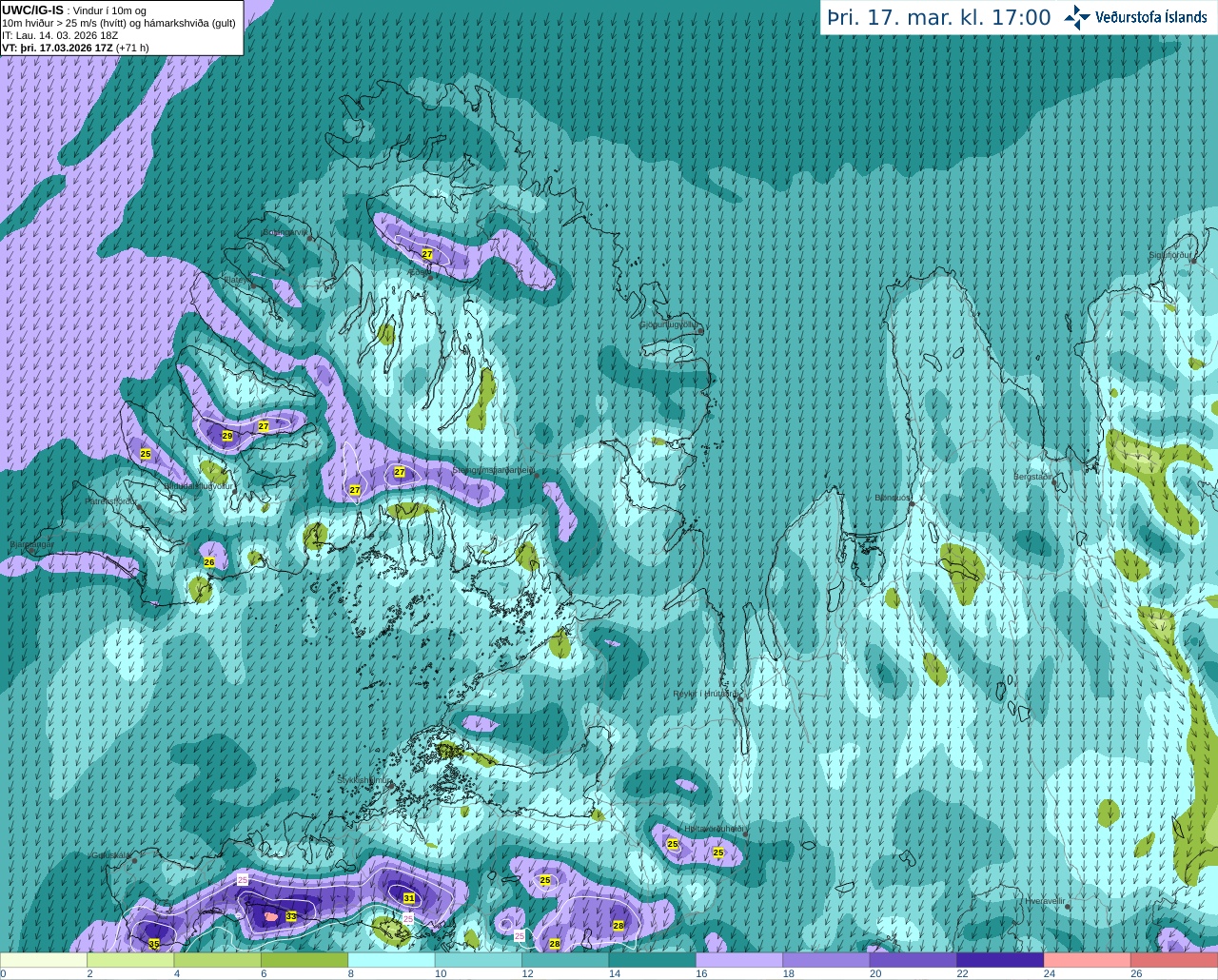This screenshot has height=980, width=1218.
Task: Select the yellow 33 gust marker
Action: click(291, 916)
